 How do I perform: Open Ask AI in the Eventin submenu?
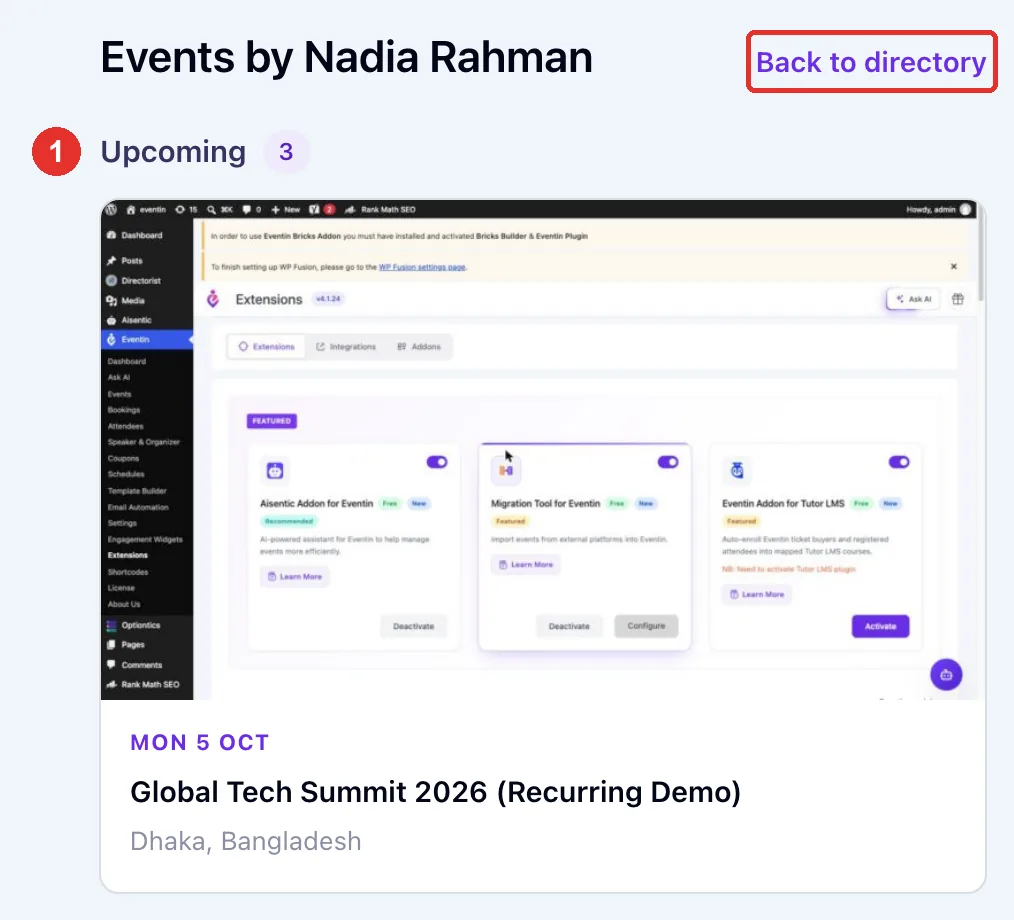click(119, 378)
